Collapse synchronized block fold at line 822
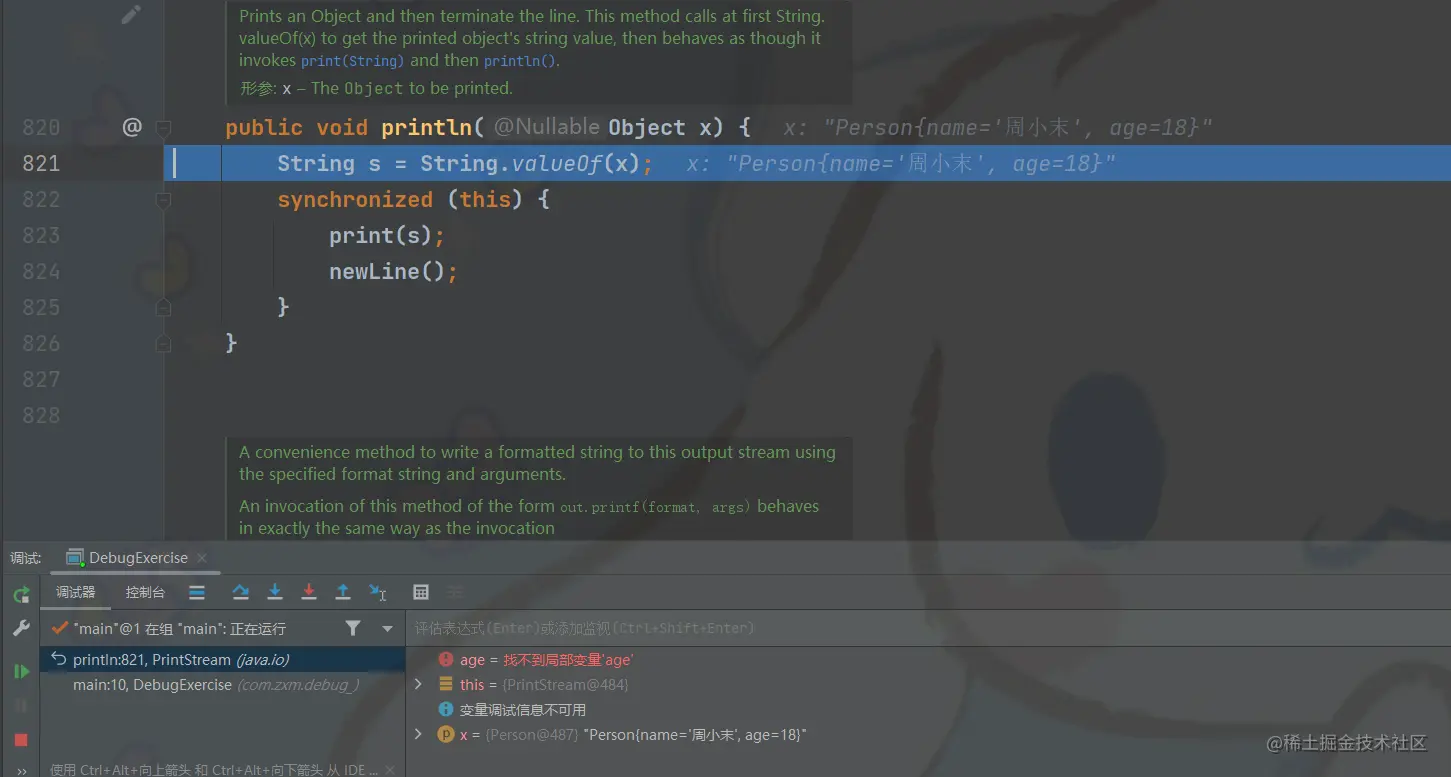The height and width of the screenshot is (777, 1451). pos(163,199)
